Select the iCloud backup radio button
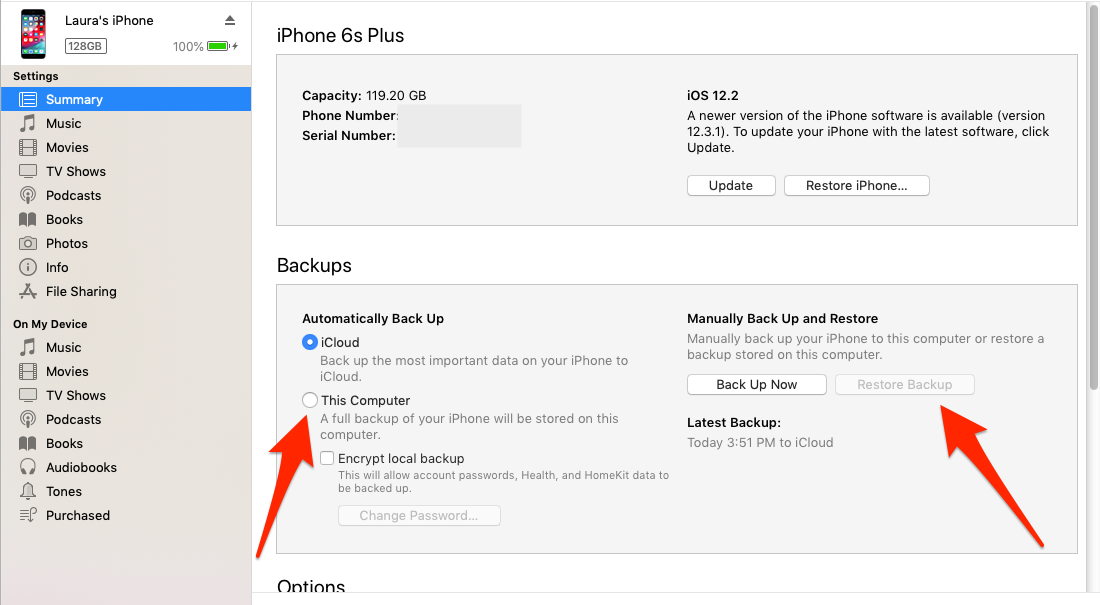 tap(310, 342)
